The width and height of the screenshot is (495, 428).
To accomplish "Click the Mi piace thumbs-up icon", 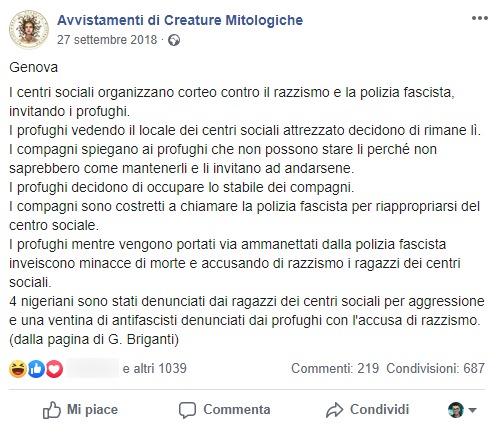I will pos(52,410).
